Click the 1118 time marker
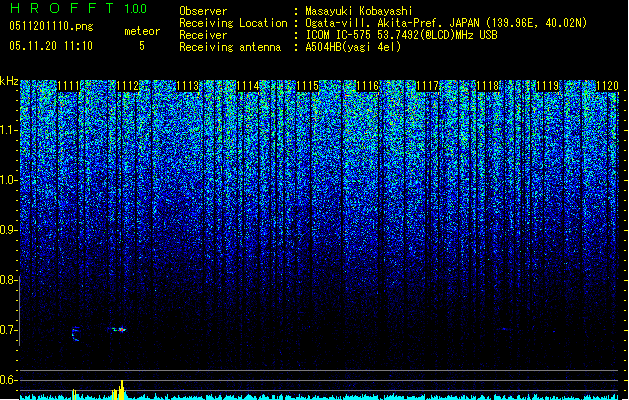The height and width of the screenshot is (400, 629). (487, 86)
